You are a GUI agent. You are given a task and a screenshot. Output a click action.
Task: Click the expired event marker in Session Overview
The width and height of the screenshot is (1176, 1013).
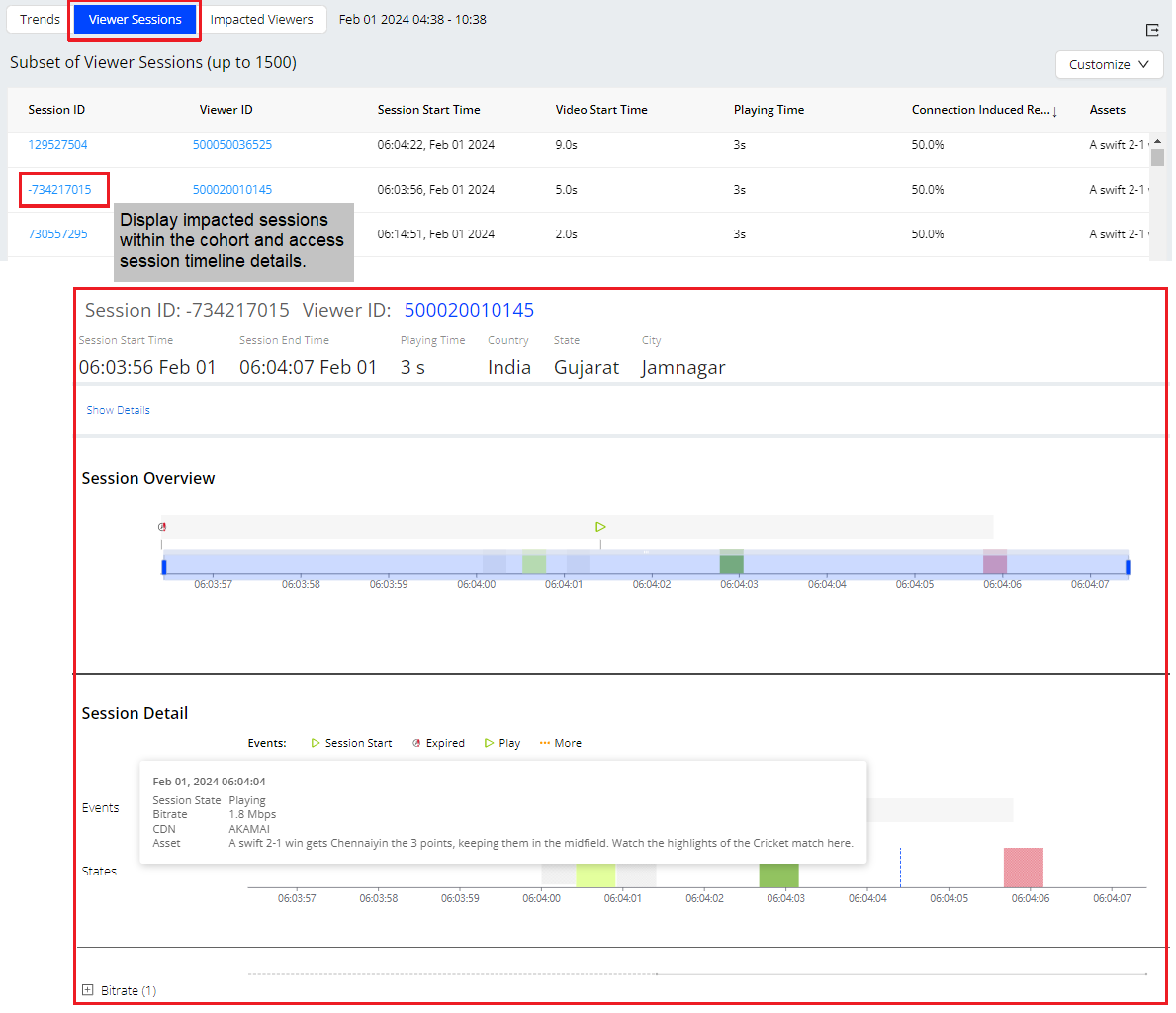(x=162, y=527)
